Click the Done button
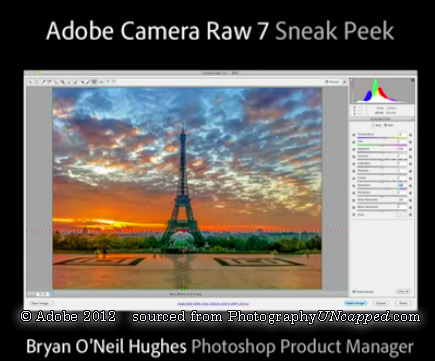Screen dimensions: 435x361 click(402, 303)
